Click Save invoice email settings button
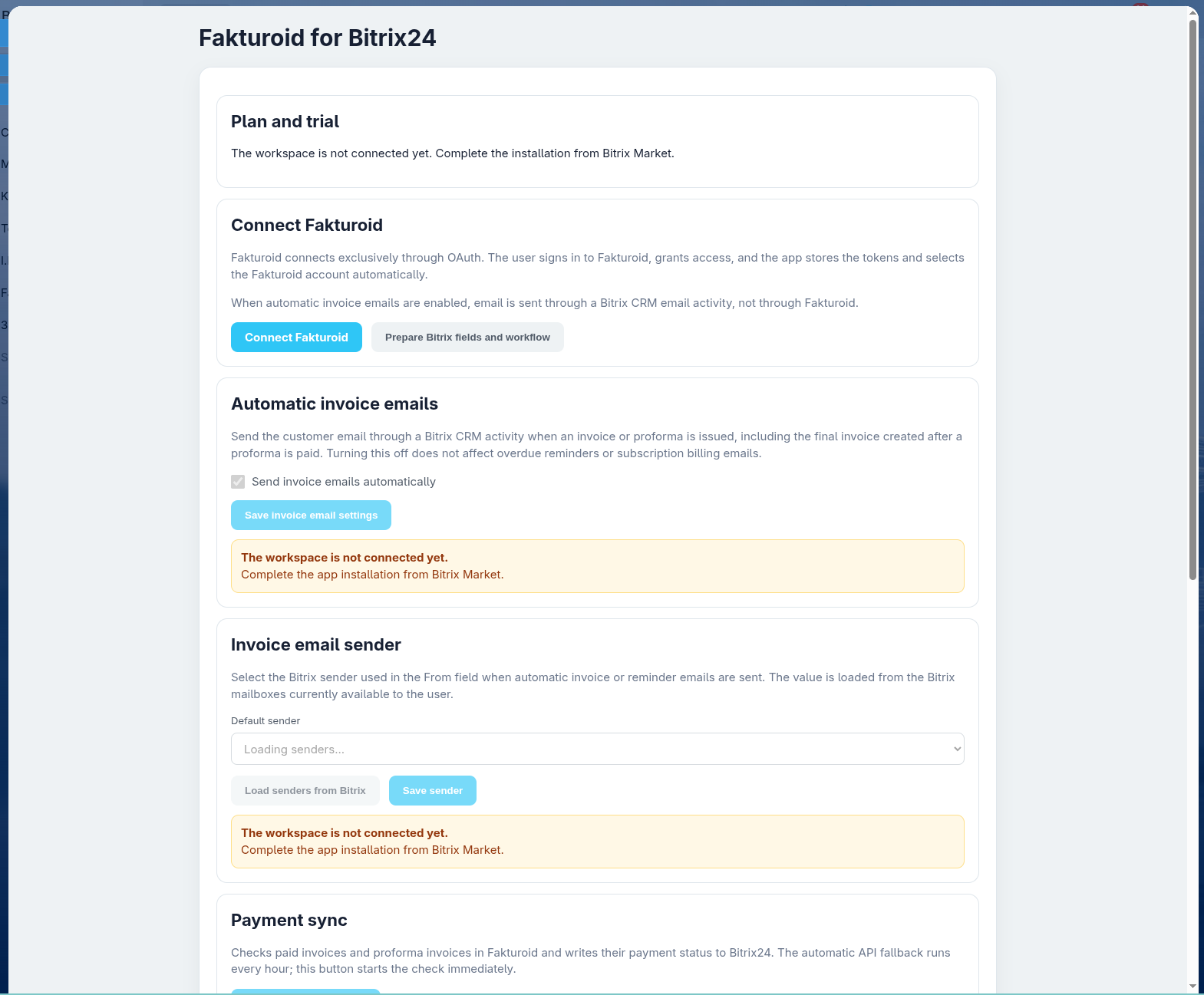 coord(311,516)
